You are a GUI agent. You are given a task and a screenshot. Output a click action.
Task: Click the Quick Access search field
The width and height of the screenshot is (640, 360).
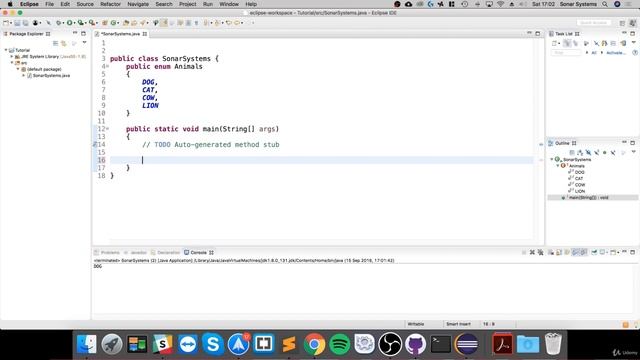594,23
